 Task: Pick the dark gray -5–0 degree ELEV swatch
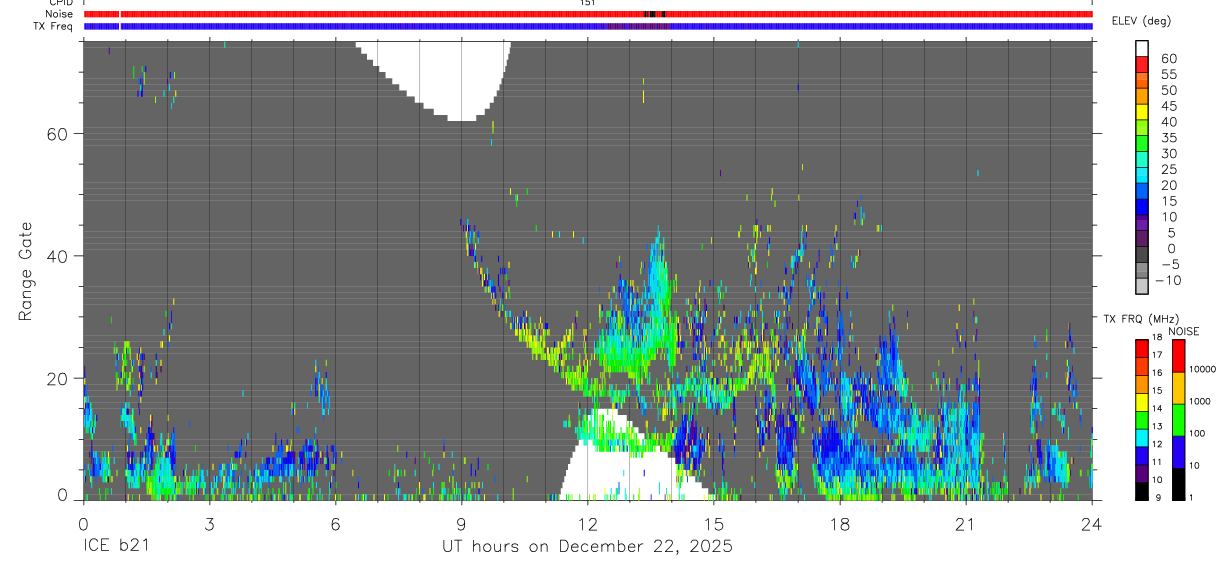(x=1142, y=256)
